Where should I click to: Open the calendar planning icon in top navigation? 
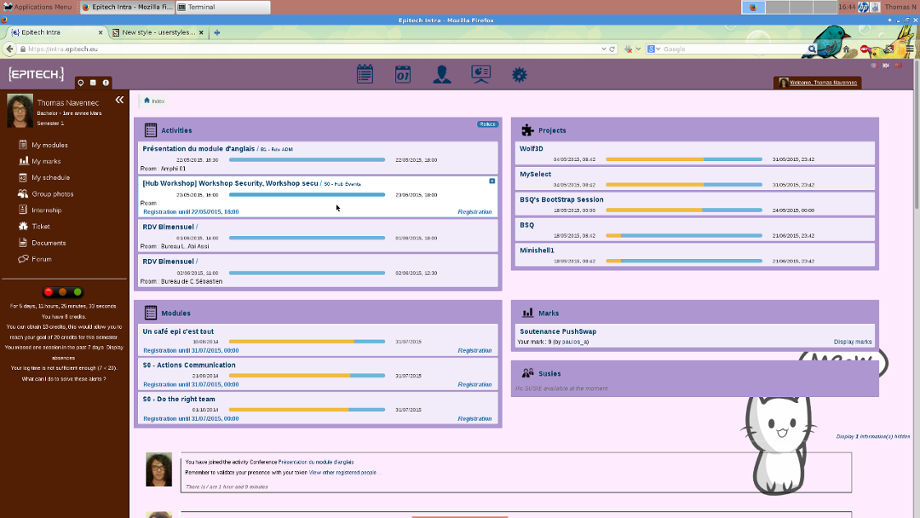[x=402, y=74]
